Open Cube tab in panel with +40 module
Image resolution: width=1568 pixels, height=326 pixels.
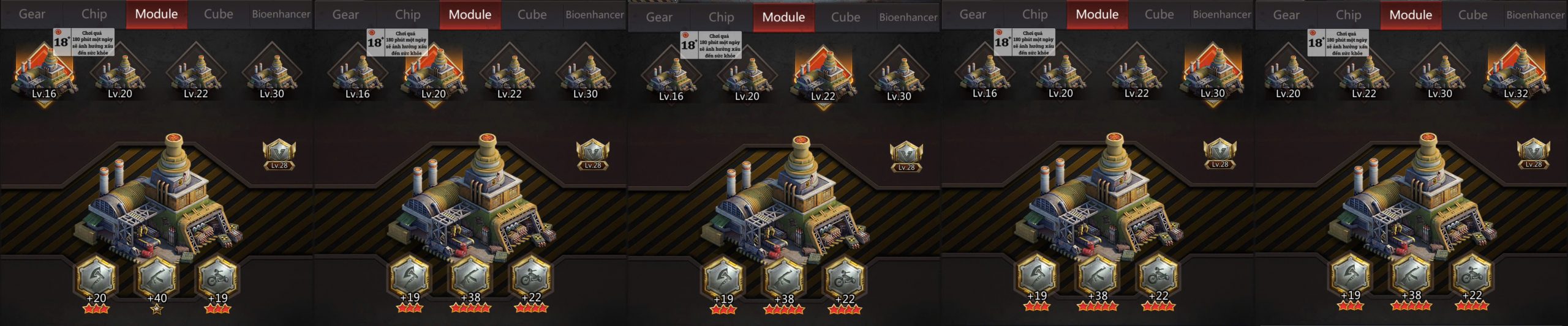coord(218,14)
